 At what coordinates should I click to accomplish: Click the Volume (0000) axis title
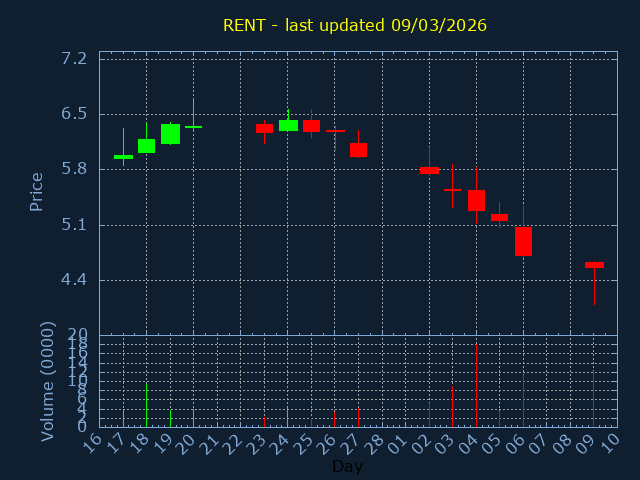[x=47, y=381]
